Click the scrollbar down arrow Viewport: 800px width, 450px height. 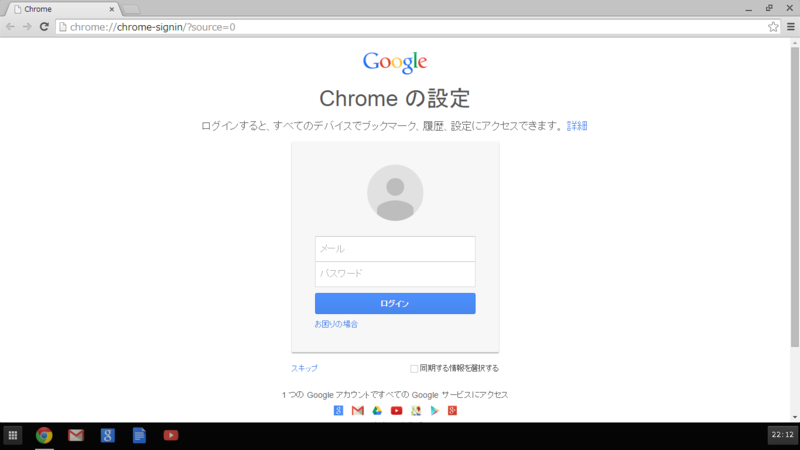(x=795, y=417)
